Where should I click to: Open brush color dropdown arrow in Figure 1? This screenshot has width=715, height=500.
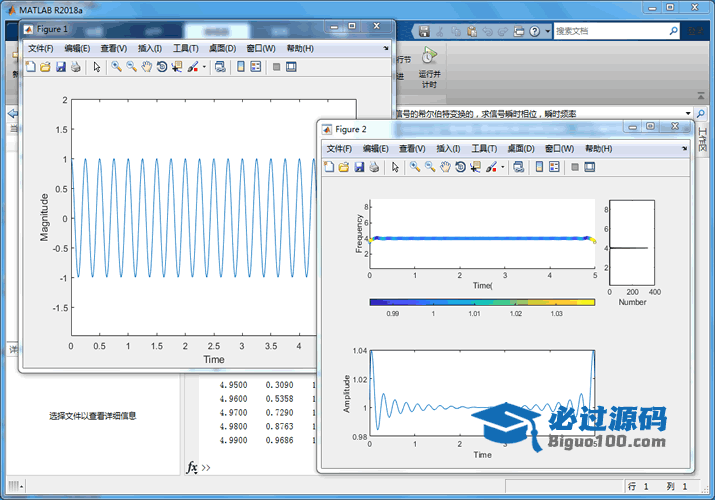[204, 67]
